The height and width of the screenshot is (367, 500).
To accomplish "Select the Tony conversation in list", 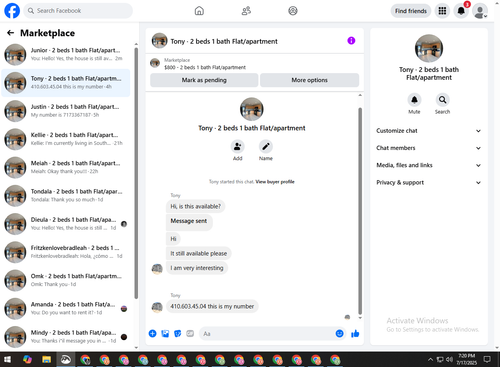I will [66, 83].
